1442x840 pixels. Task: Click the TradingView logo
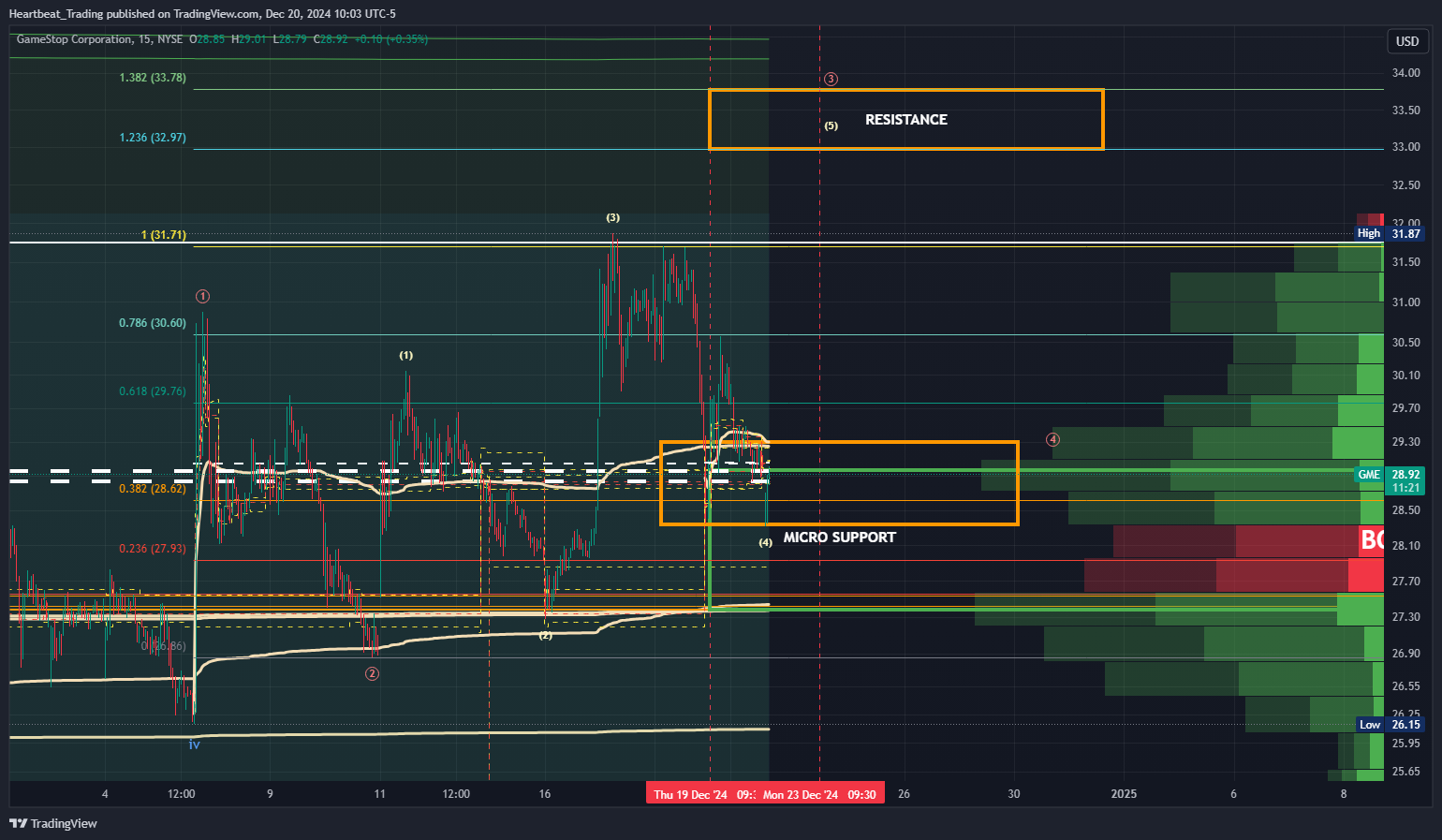pyautogui.click(x=53, y=823)
